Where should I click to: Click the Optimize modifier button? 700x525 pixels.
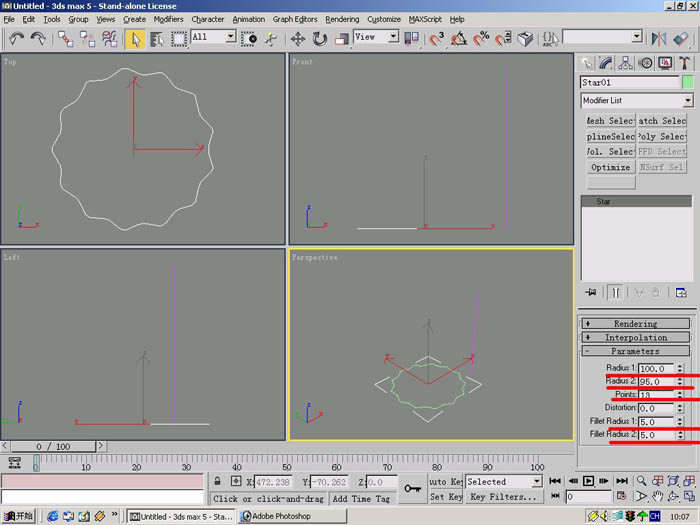point(610,167)
